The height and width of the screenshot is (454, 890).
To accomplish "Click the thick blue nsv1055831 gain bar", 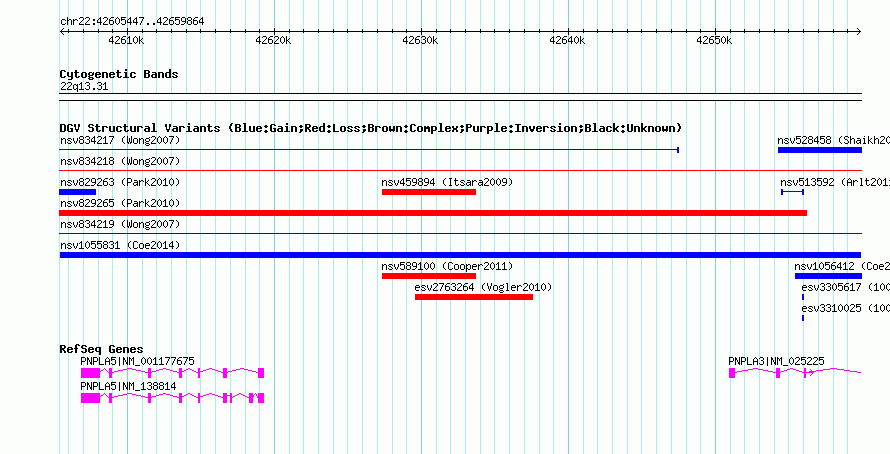I will [460, 255].
